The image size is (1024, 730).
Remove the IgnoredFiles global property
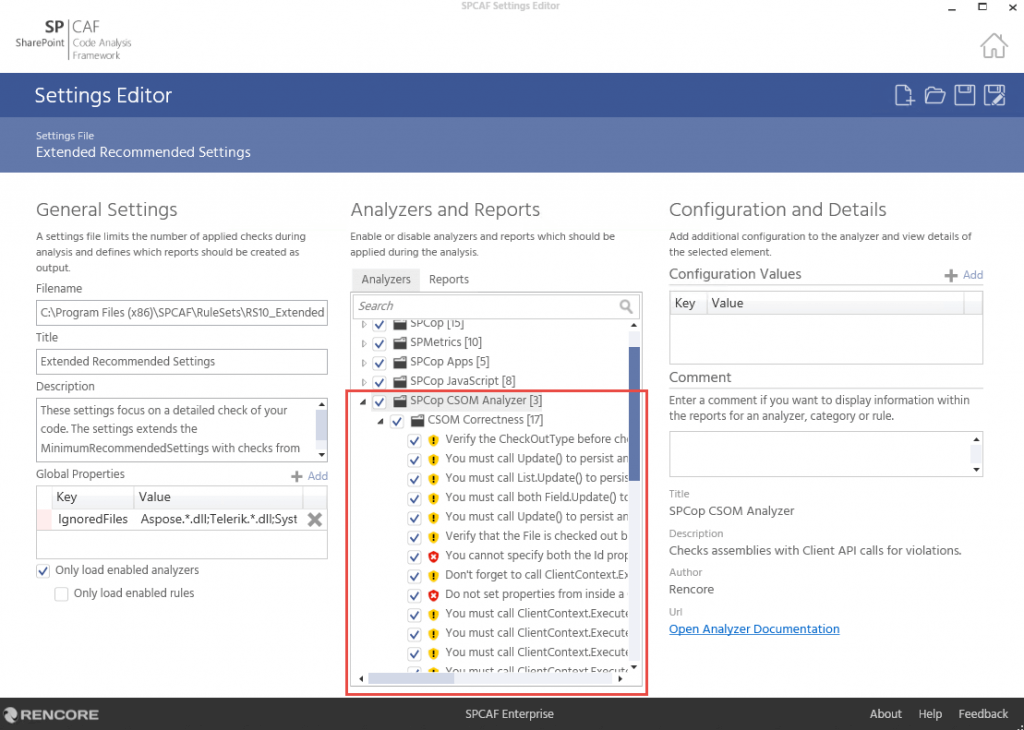pos(314,519)
